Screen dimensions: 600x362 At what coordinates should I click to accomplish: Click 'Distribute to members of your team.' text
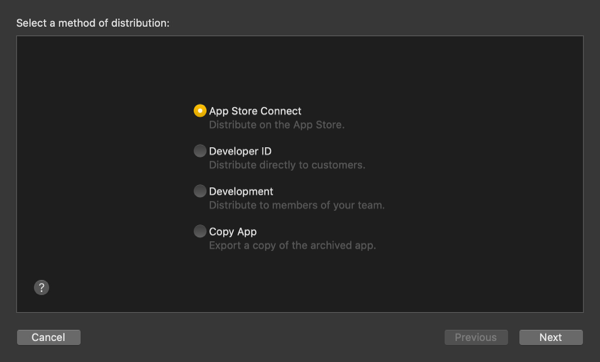pyautogui.click(x=297, y=205)
